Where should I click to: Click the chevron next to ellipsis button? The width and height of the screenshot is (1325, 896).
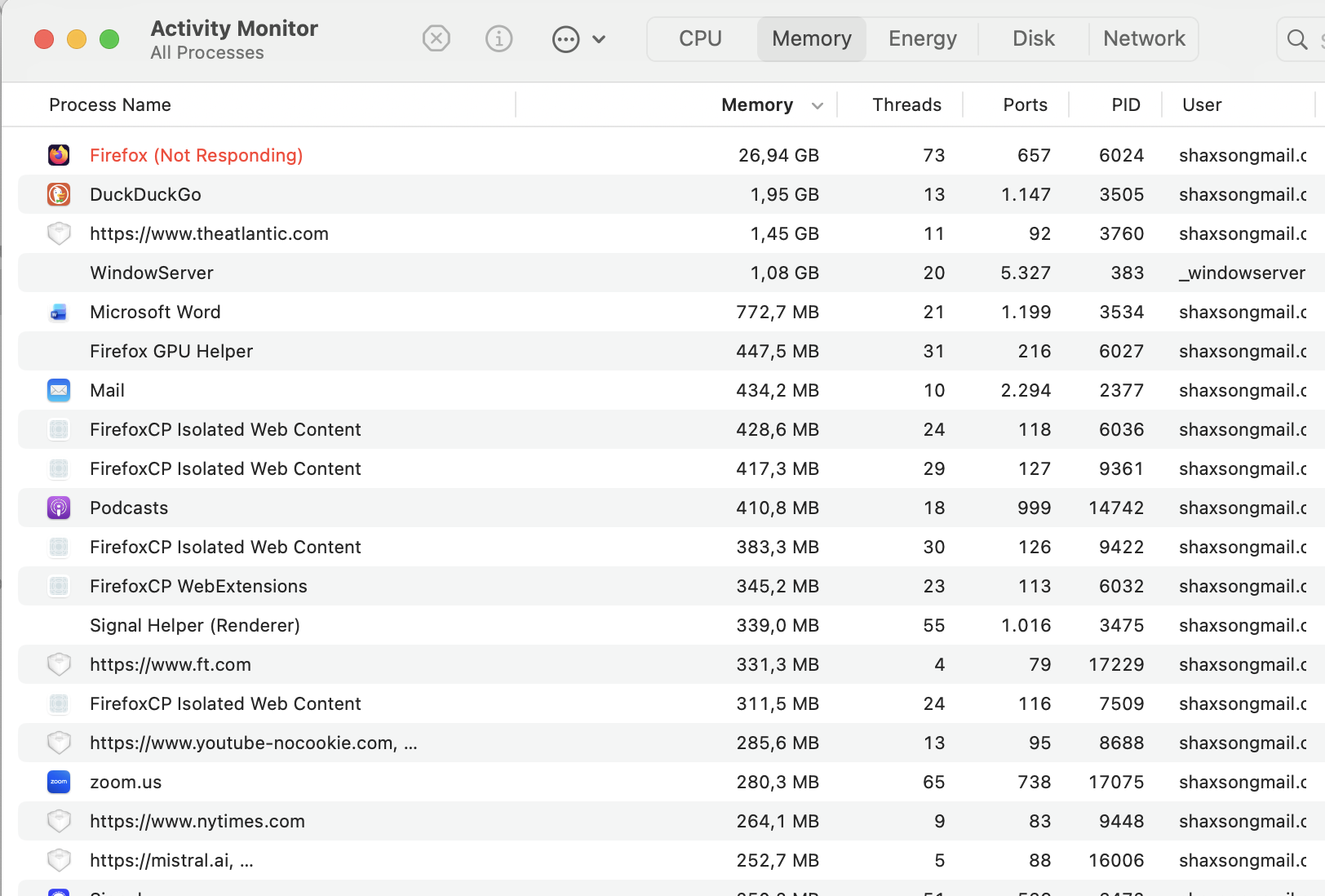point(599,39)
